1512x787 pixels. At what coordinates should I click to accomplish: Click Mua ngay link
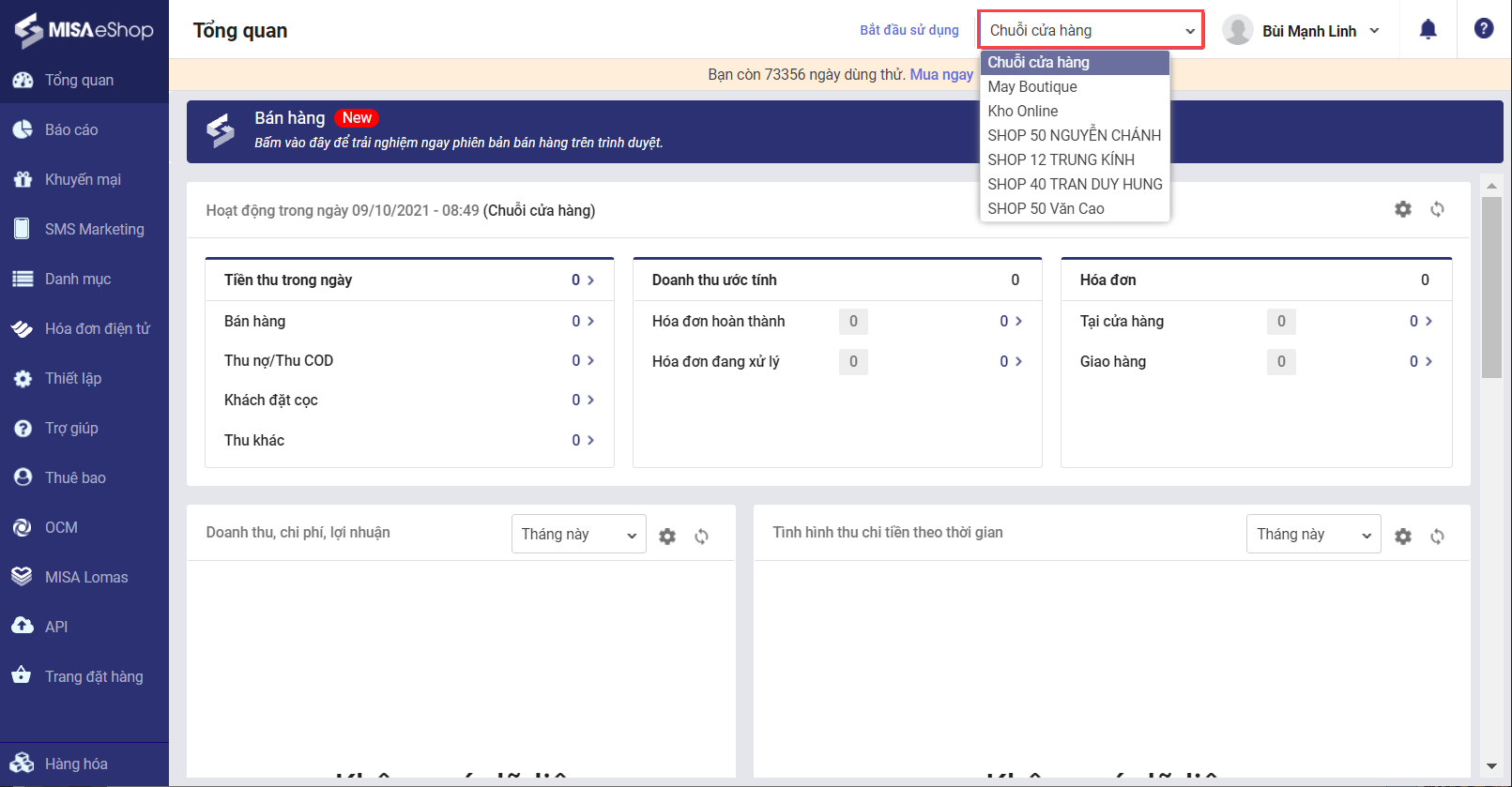[x=941, y=74]
